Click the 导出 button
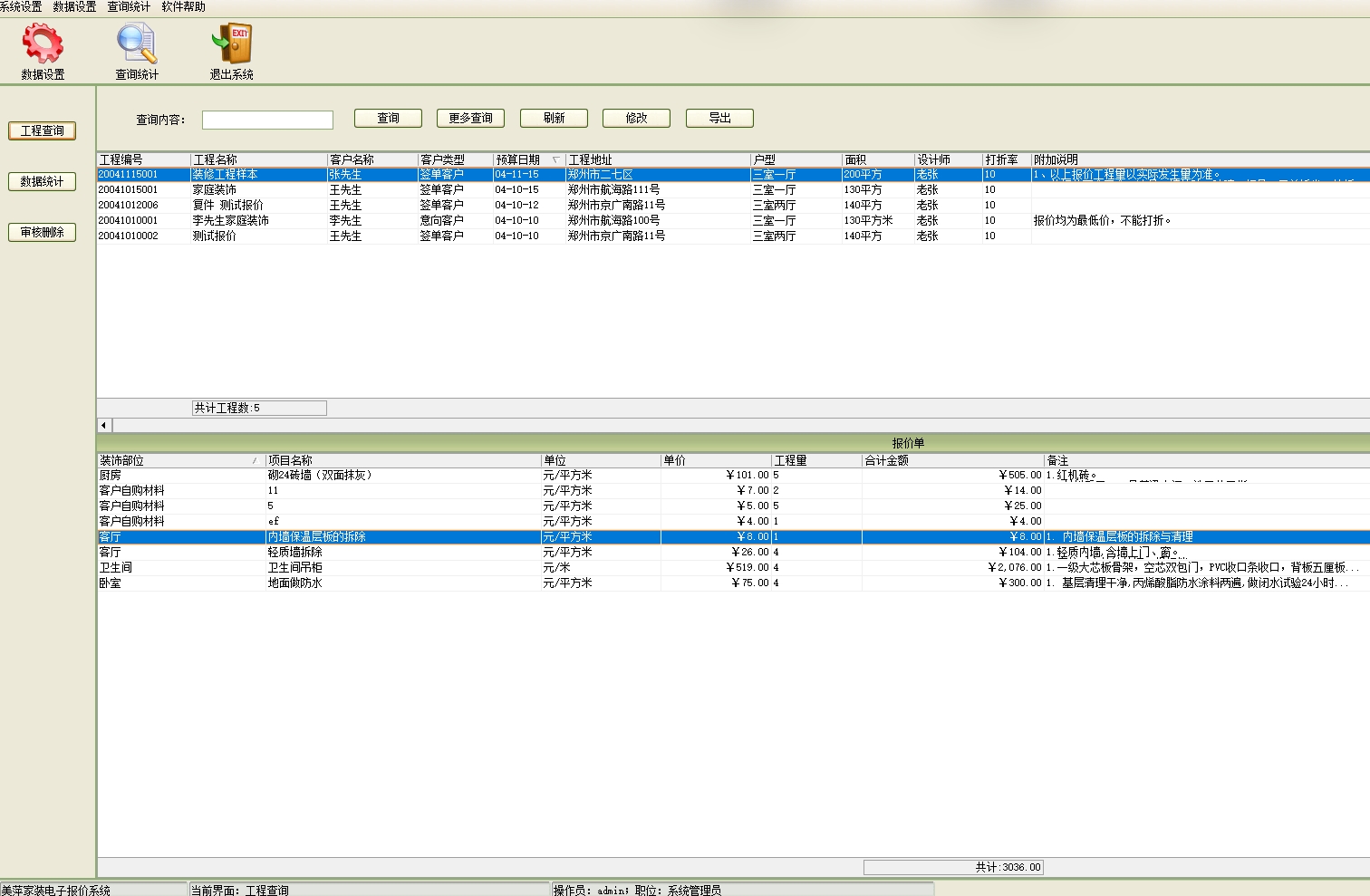The height and width of the screenshot is (896, 1370). [x=719, y=118]
